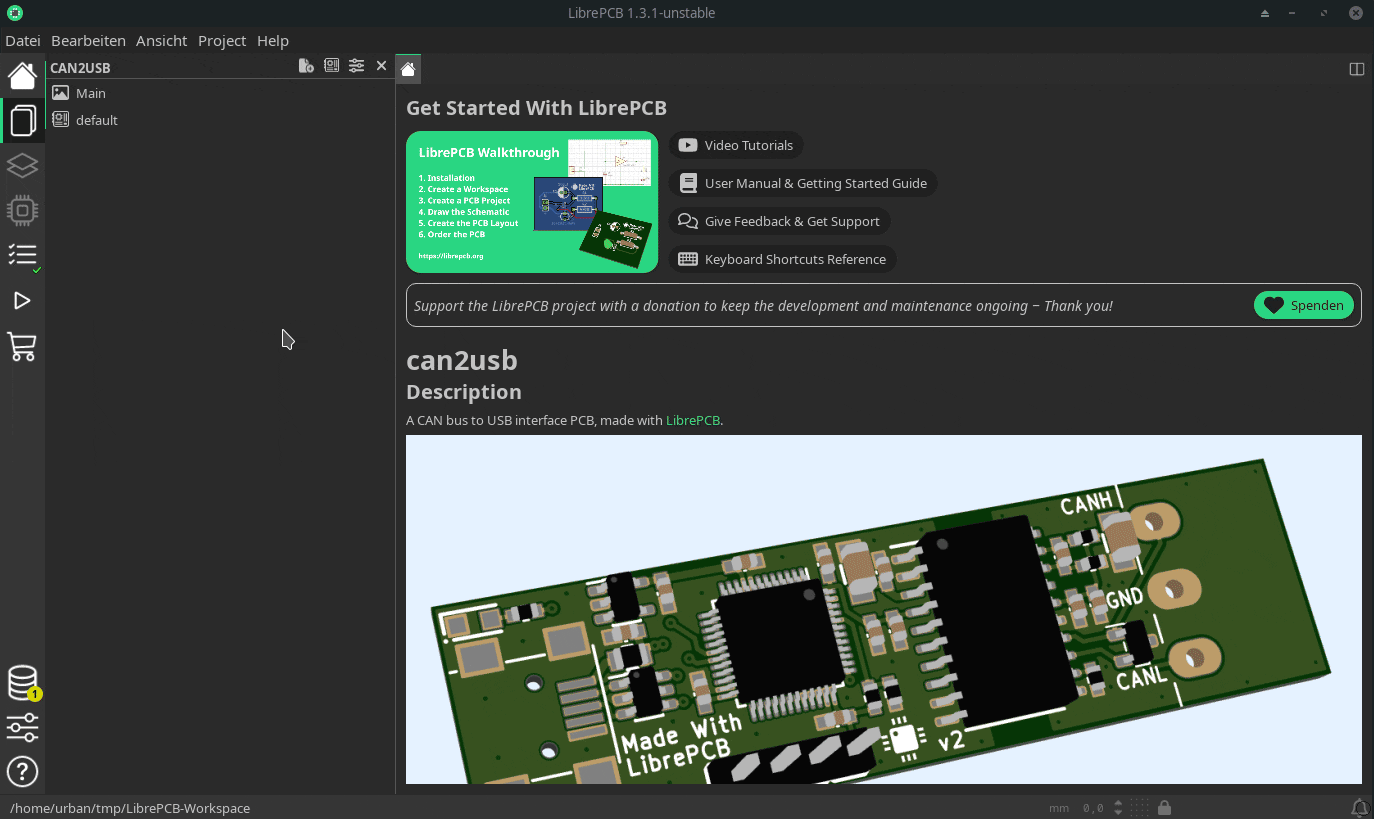Image resolution: width=1374 pixels, height=819 pixels.
Task: Click the keep-above arrow in title bar
Action: 1265,13
